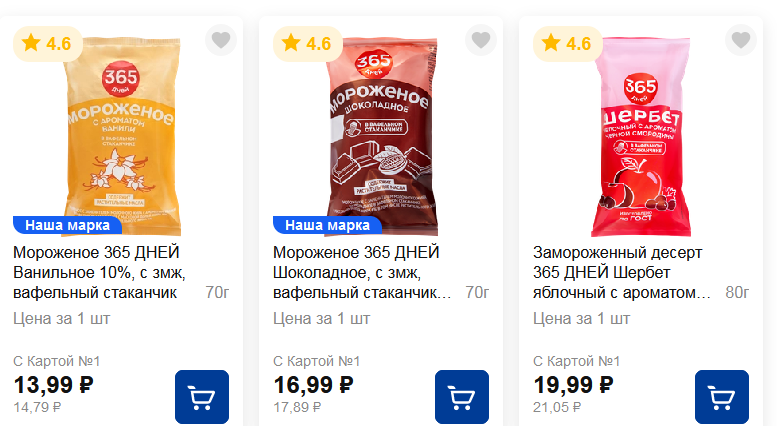
Task: Open vanilla ice cream product image
Action: pyautogui.click(x=121, y=136)
